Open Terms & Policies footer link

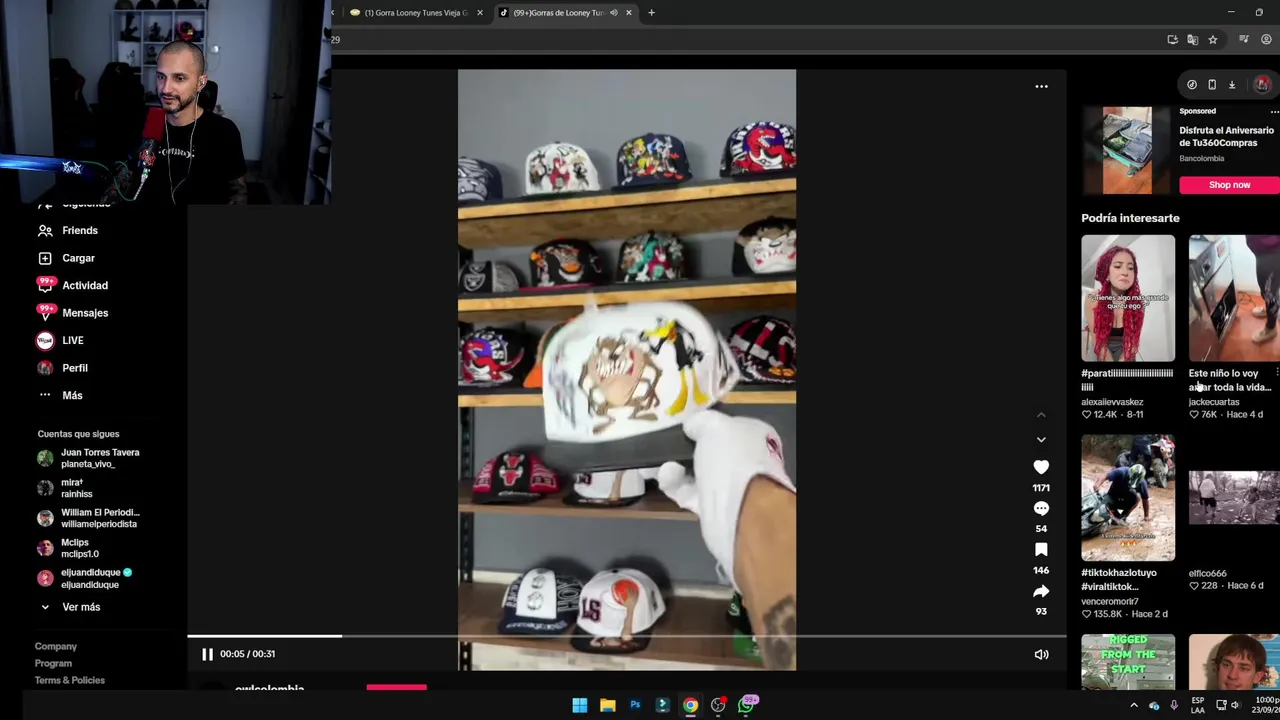[x=70, y=680]
